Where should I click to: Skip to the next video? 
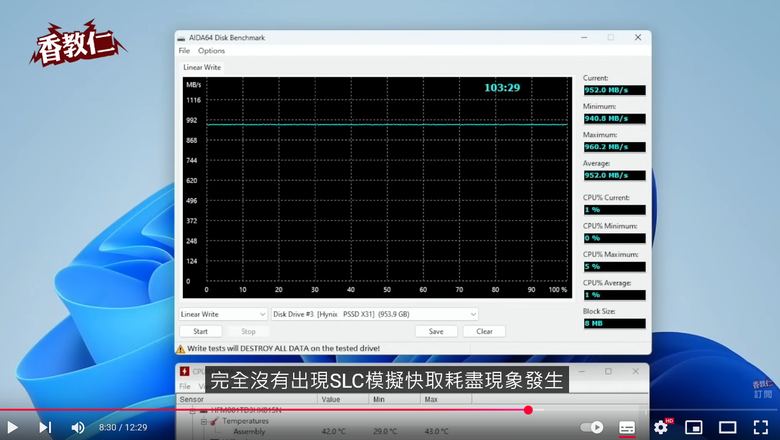[45, 427]
